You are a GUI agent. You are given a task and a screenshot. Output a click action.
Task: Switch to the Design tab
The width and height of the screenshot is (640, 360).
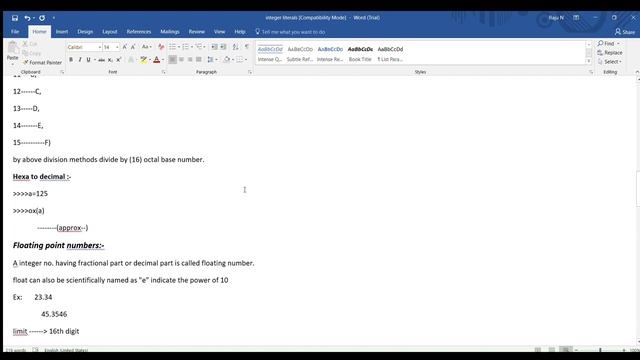(x=85, y=32)
